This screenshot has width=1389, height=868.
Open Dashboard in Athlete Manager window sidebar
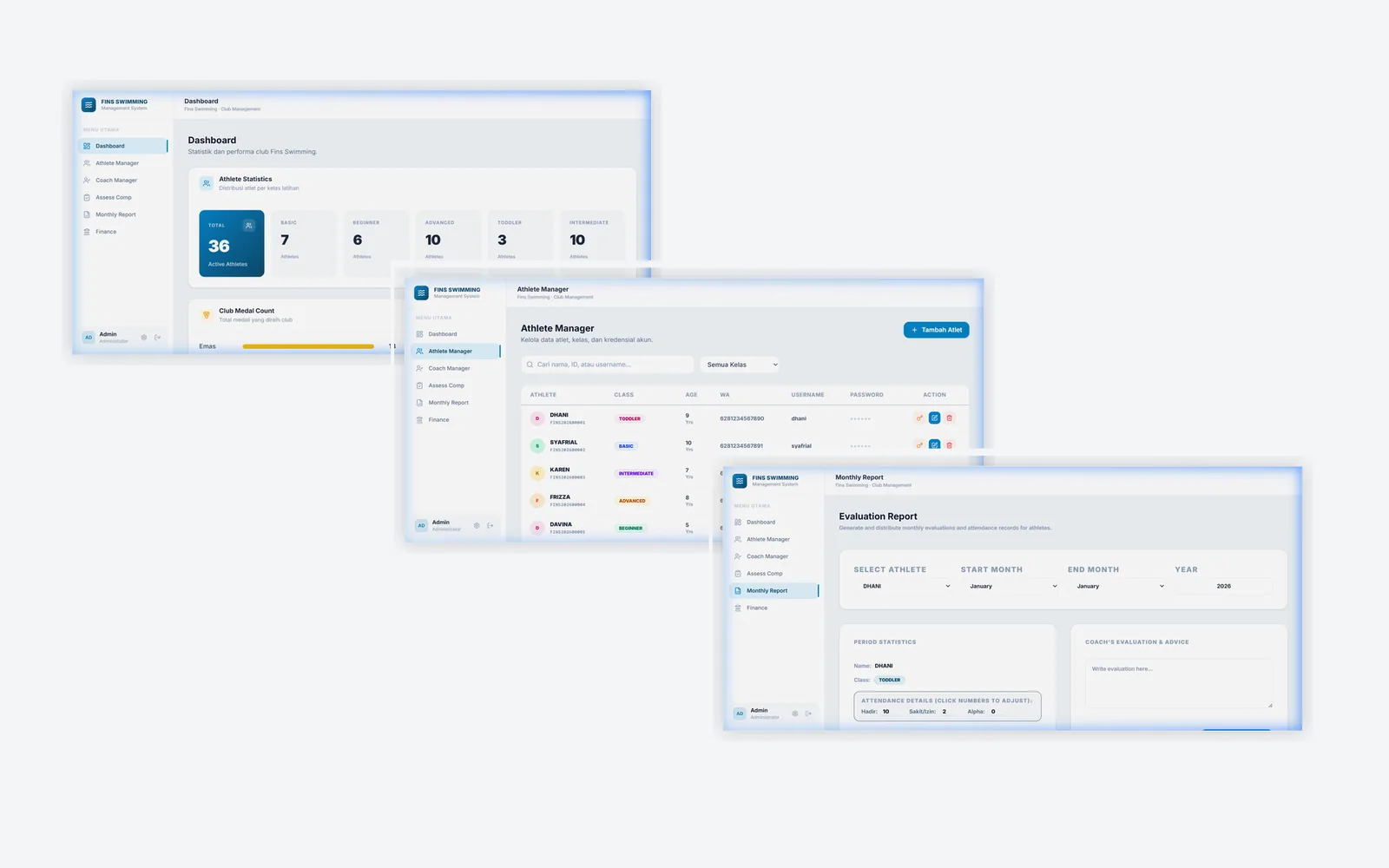point(455,334)
